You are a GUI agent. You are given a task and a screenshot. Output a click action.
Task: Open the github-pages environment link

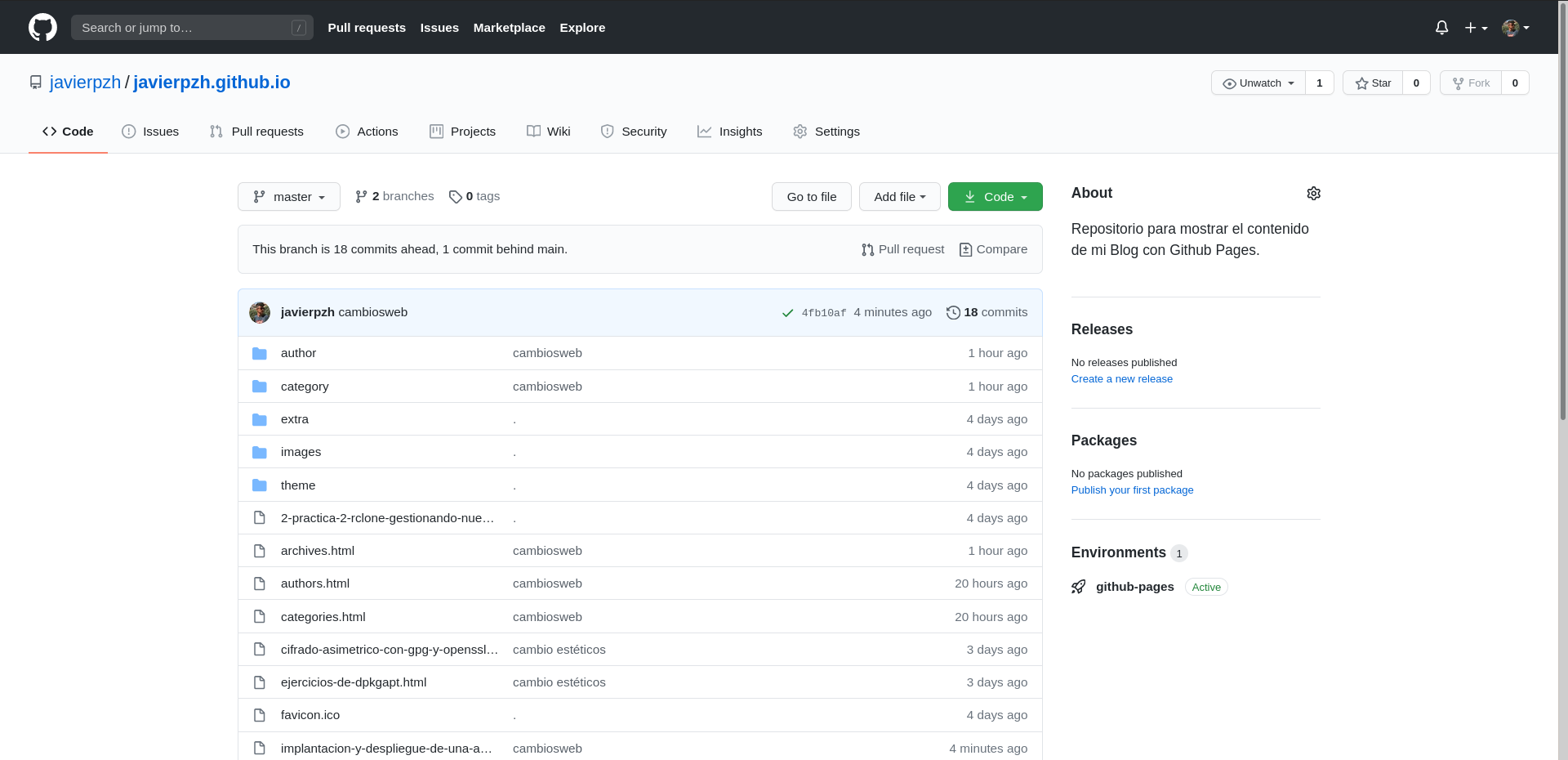pyautogui.click(x=1135, y=587)
